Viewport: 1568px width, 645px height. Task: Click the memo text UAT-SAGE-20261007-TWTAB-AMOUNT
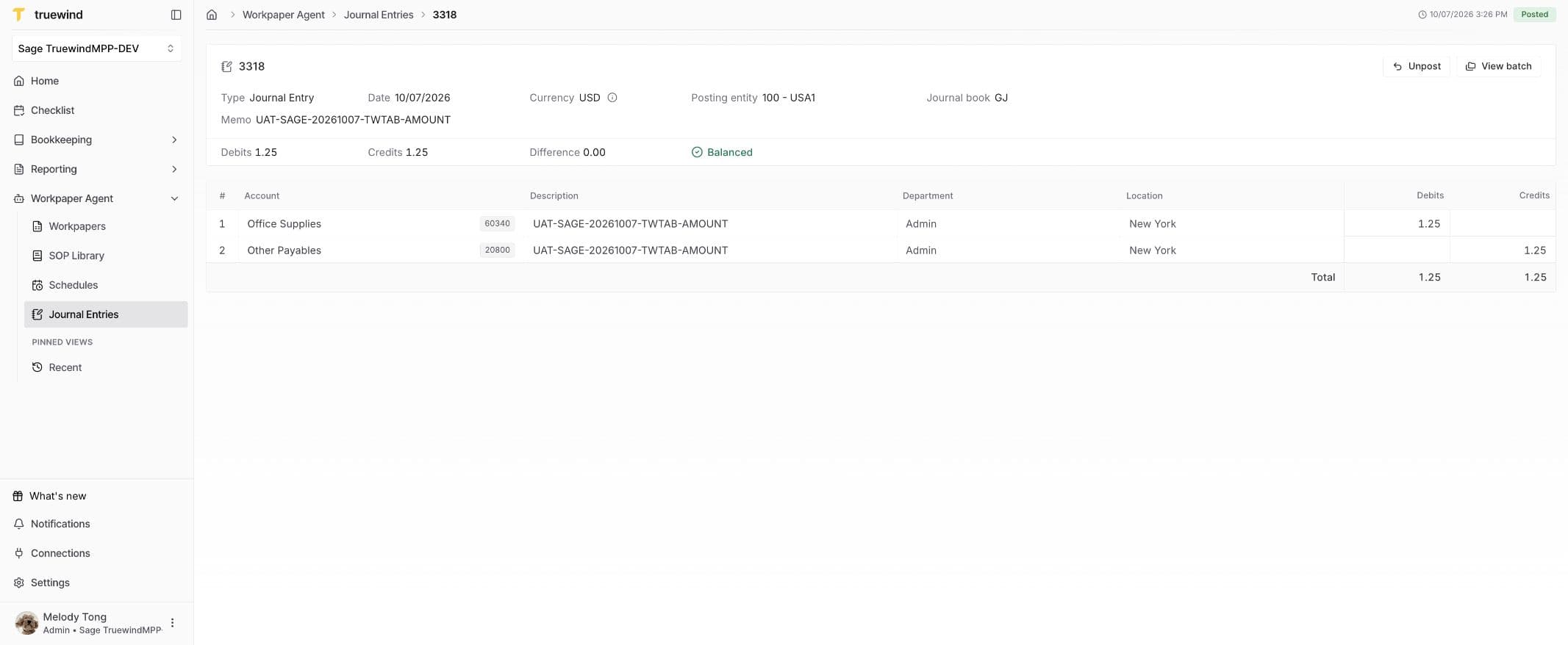pyautogui.click(x=353, y=120)
